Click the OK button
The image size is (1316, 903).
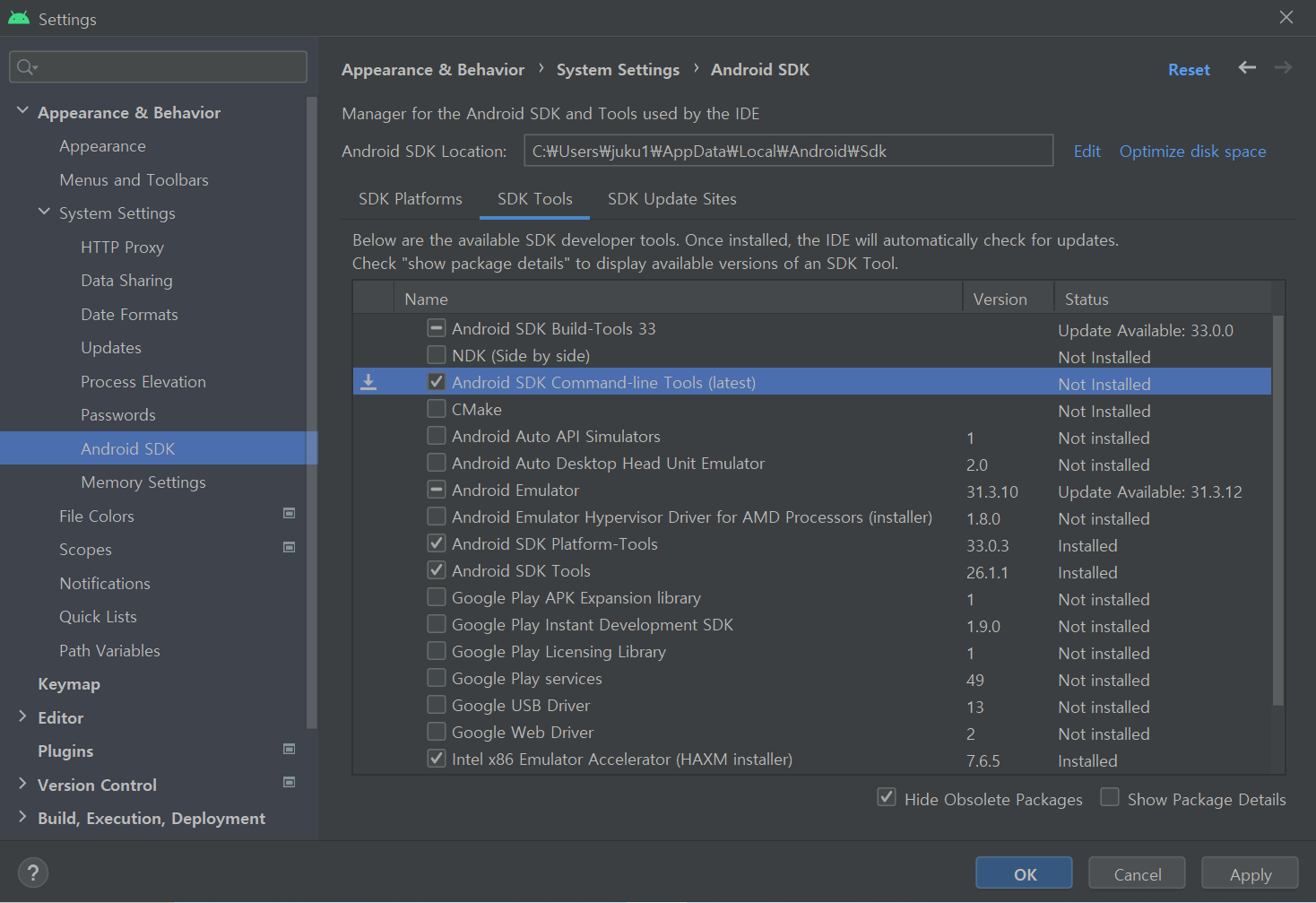1024,873
